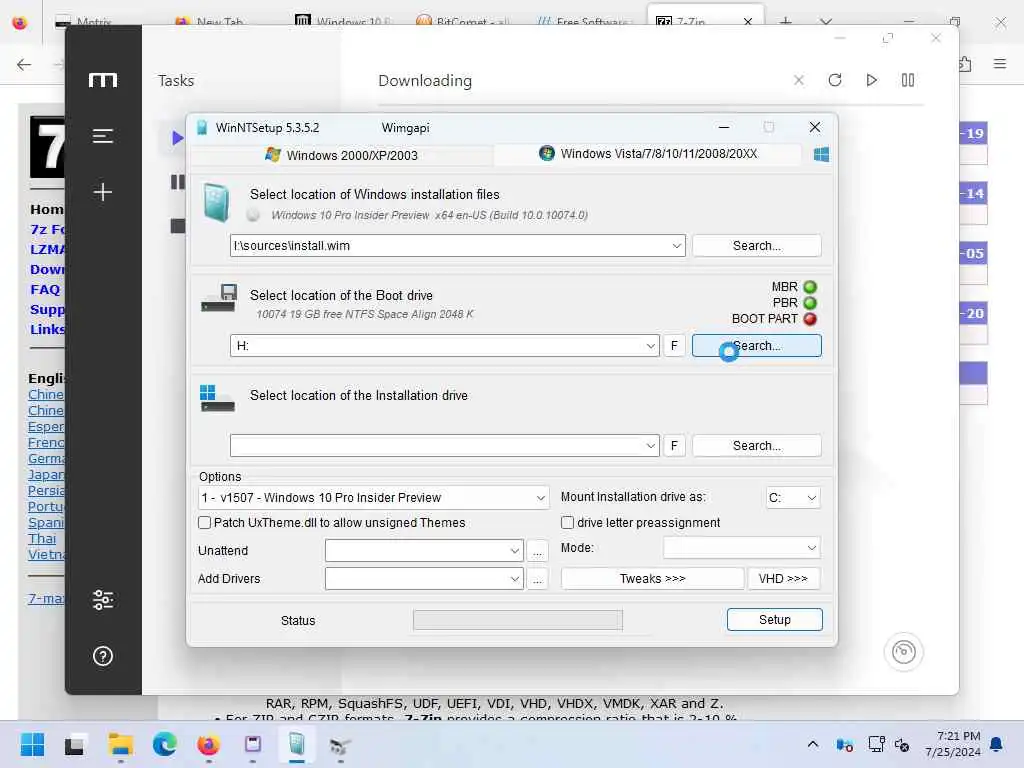Click the Windows logo icon in WinNTSetup
The height and width of the screenshot is (768, 1024).
(822, 154)
